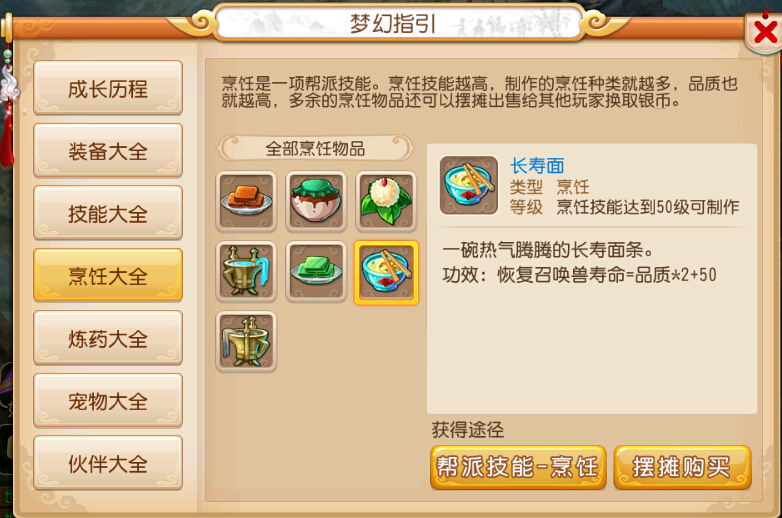Select the empty bronze tripod vessel icon
Image resolution: width=782 pixels, height=518 pixels.
pos(246,342)
